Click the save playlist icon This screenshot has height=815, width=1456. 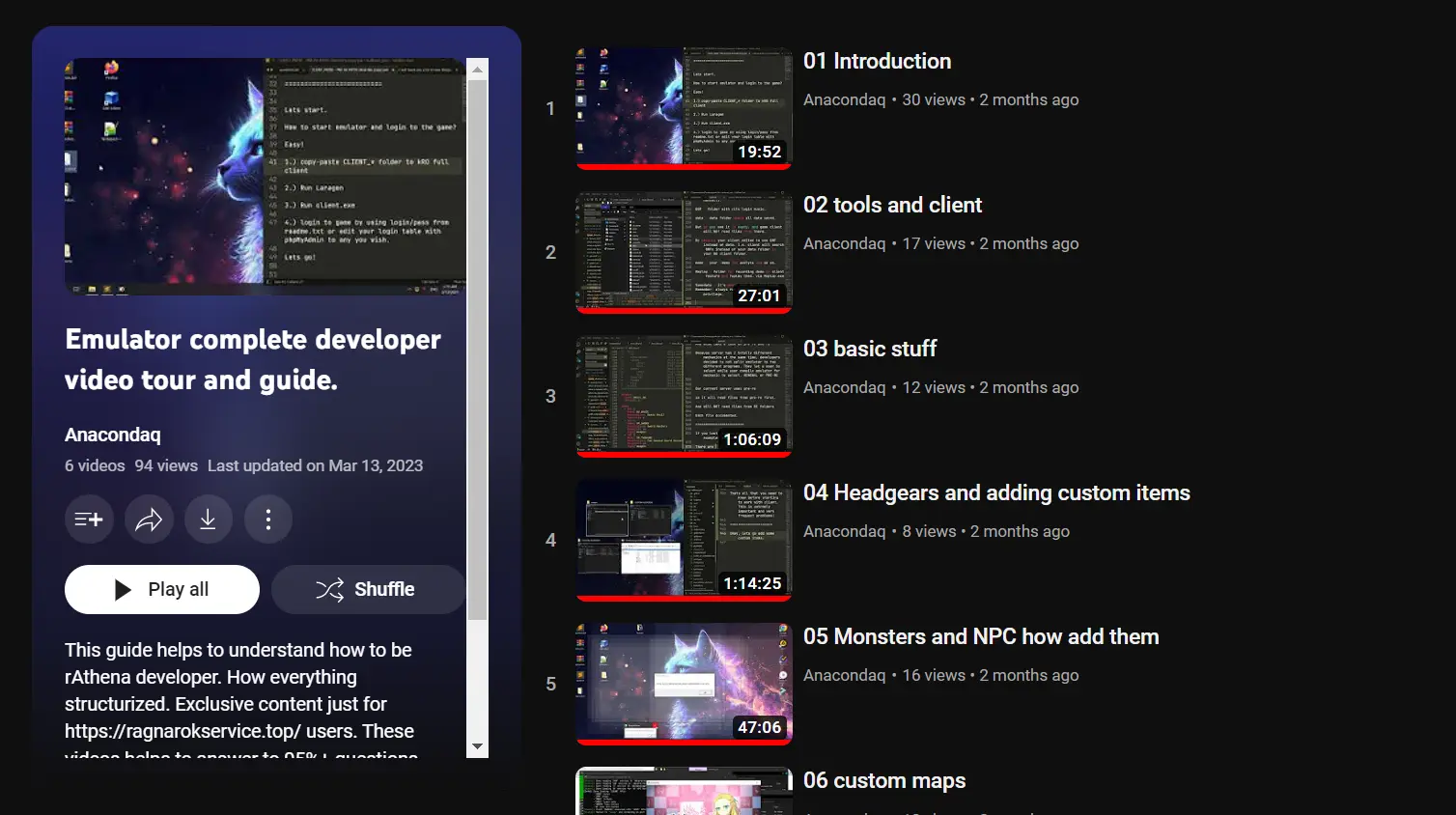(89, 520)
